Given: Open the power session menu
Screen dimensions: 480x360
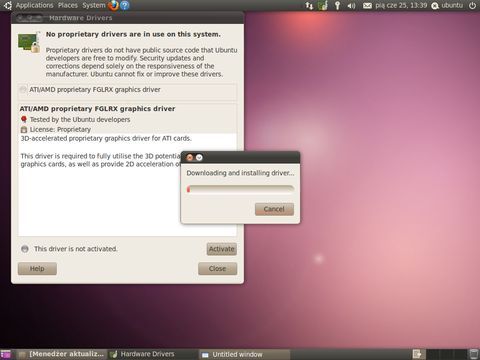Looking at the screenshot, I should coord(472,6).
